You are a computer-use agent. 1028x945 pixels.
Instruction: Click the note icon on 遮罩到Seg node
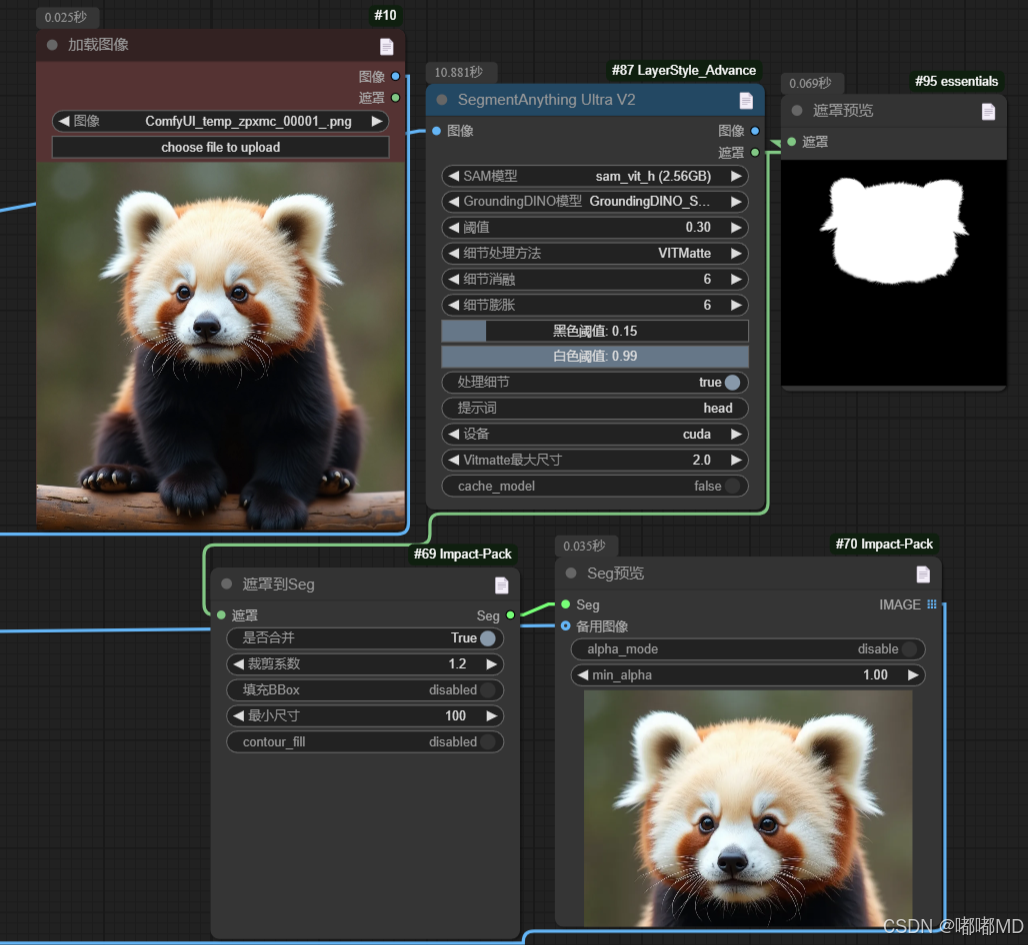502,585
